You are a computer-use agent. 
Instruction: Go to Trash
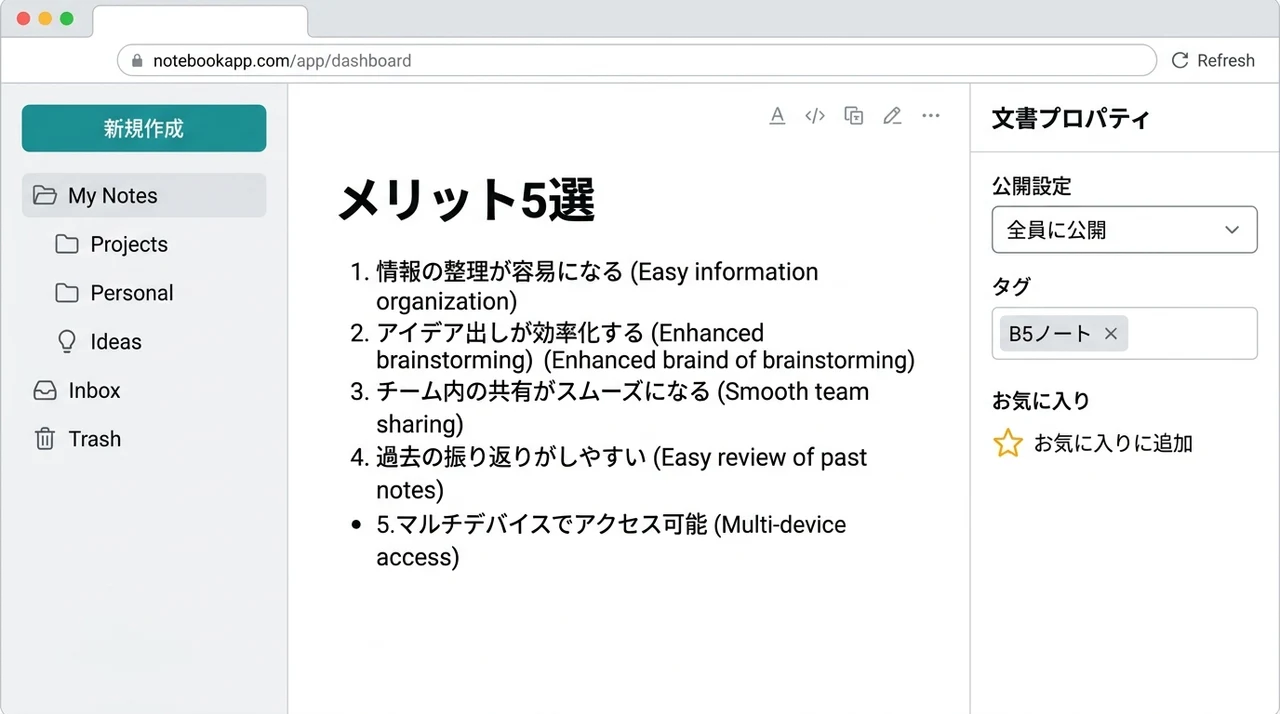point(94,439)
